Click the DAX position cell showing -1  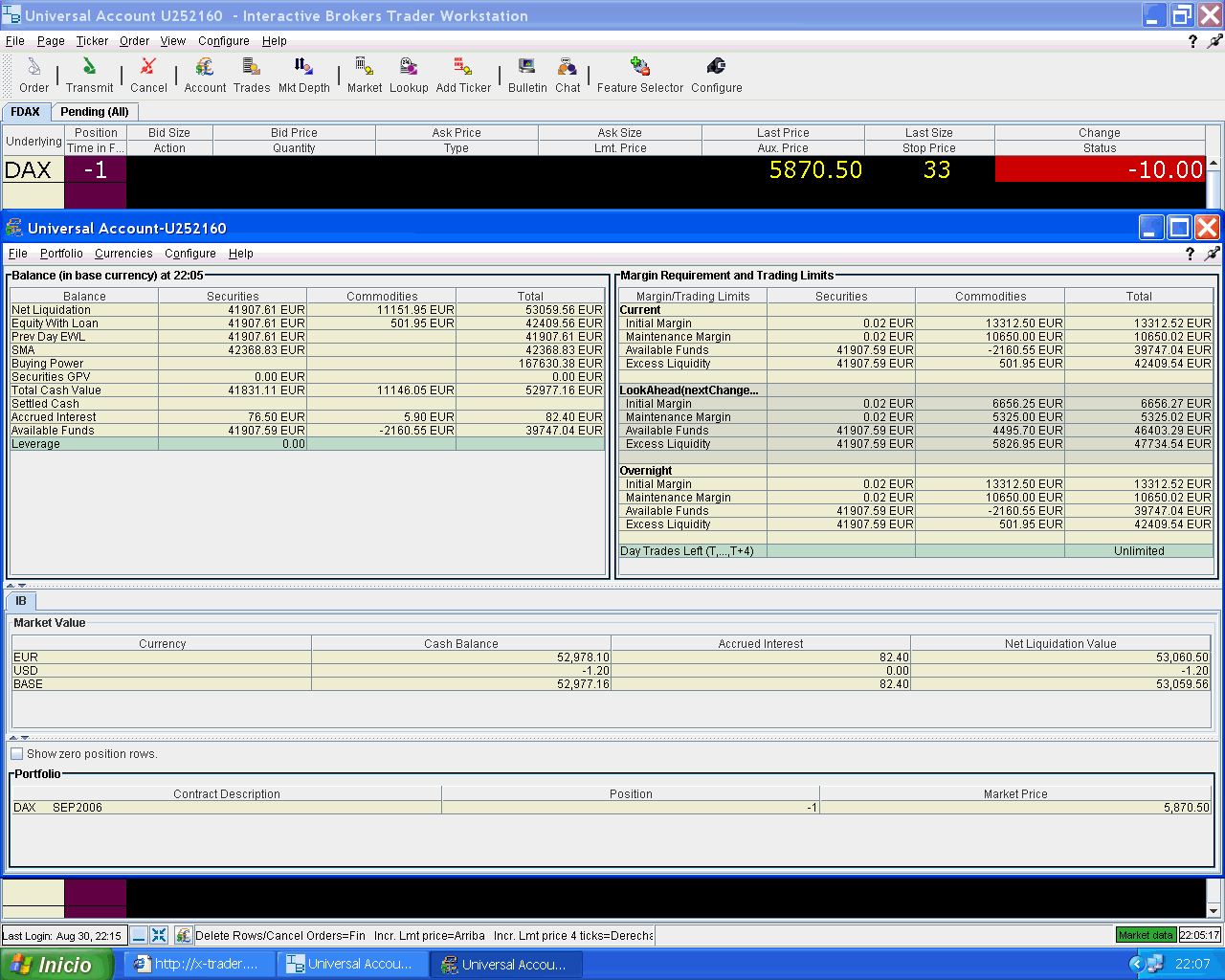click(95, 169)
